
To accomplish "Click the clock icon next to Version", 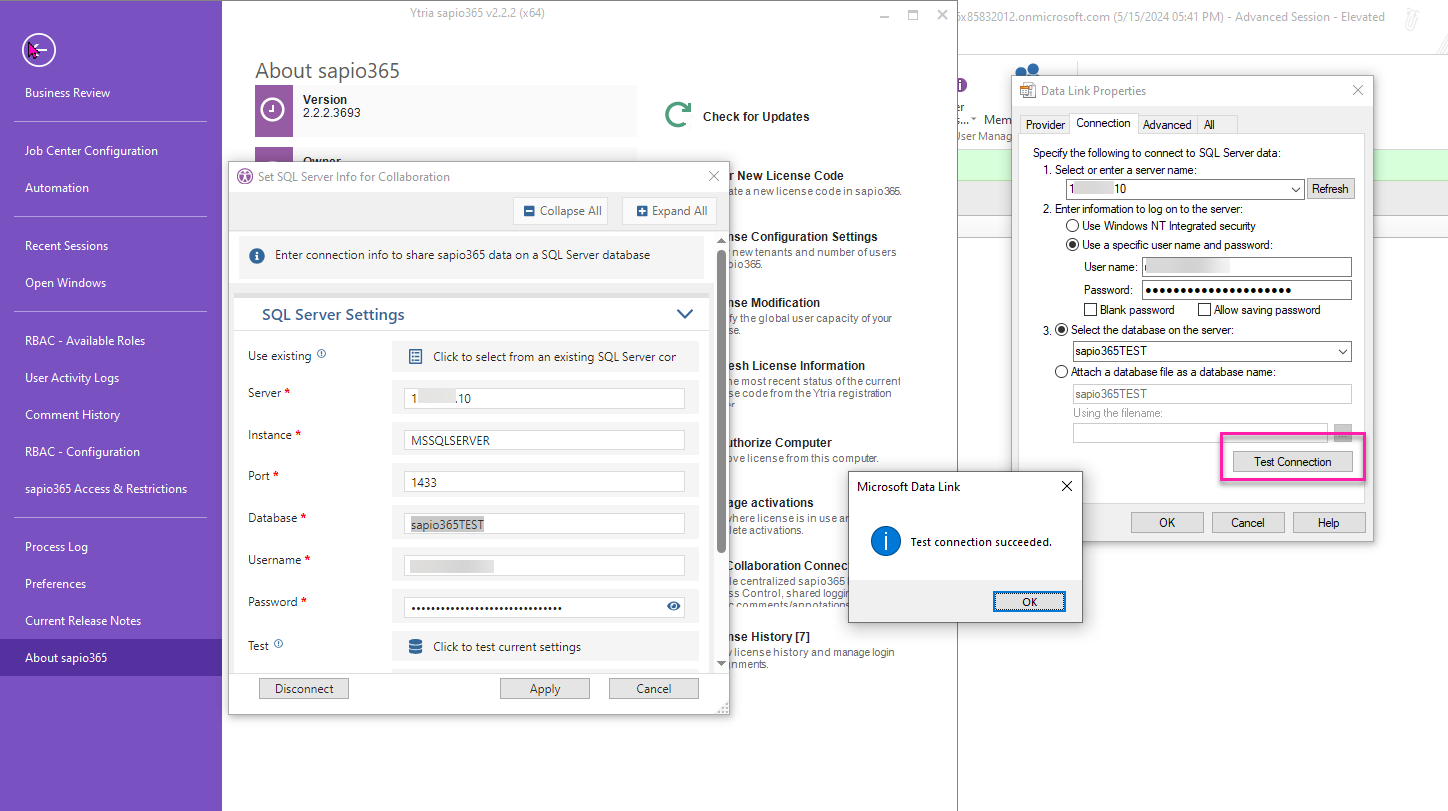I will tap(273, 111).
